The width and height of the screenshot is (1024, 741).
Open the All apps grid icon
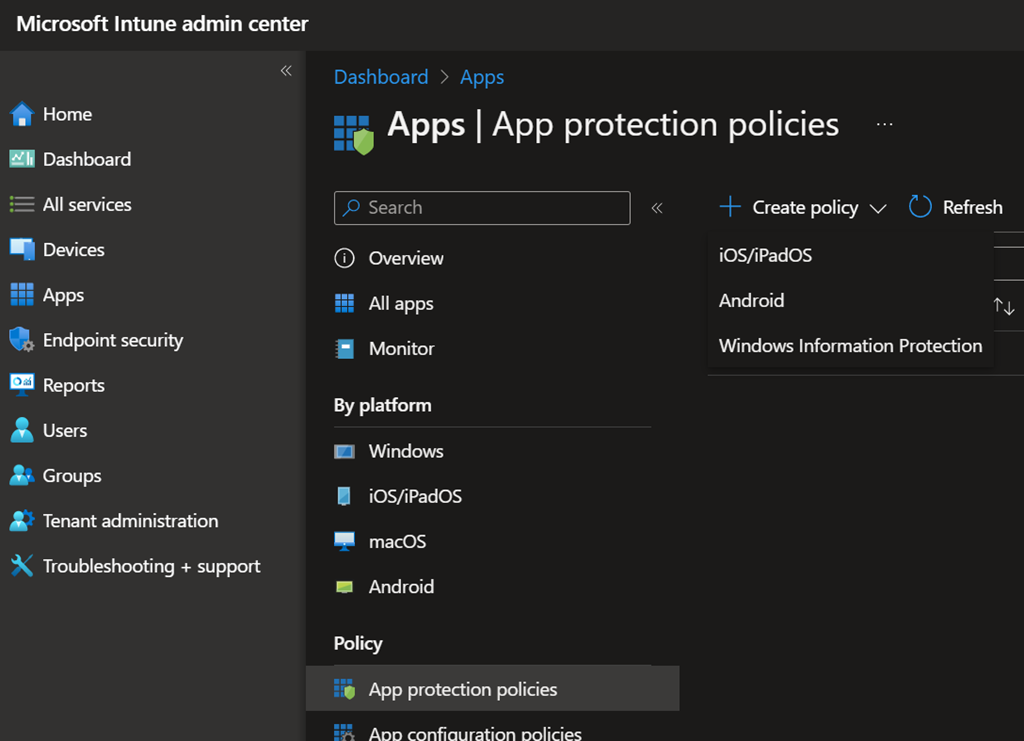coord(344,303)
